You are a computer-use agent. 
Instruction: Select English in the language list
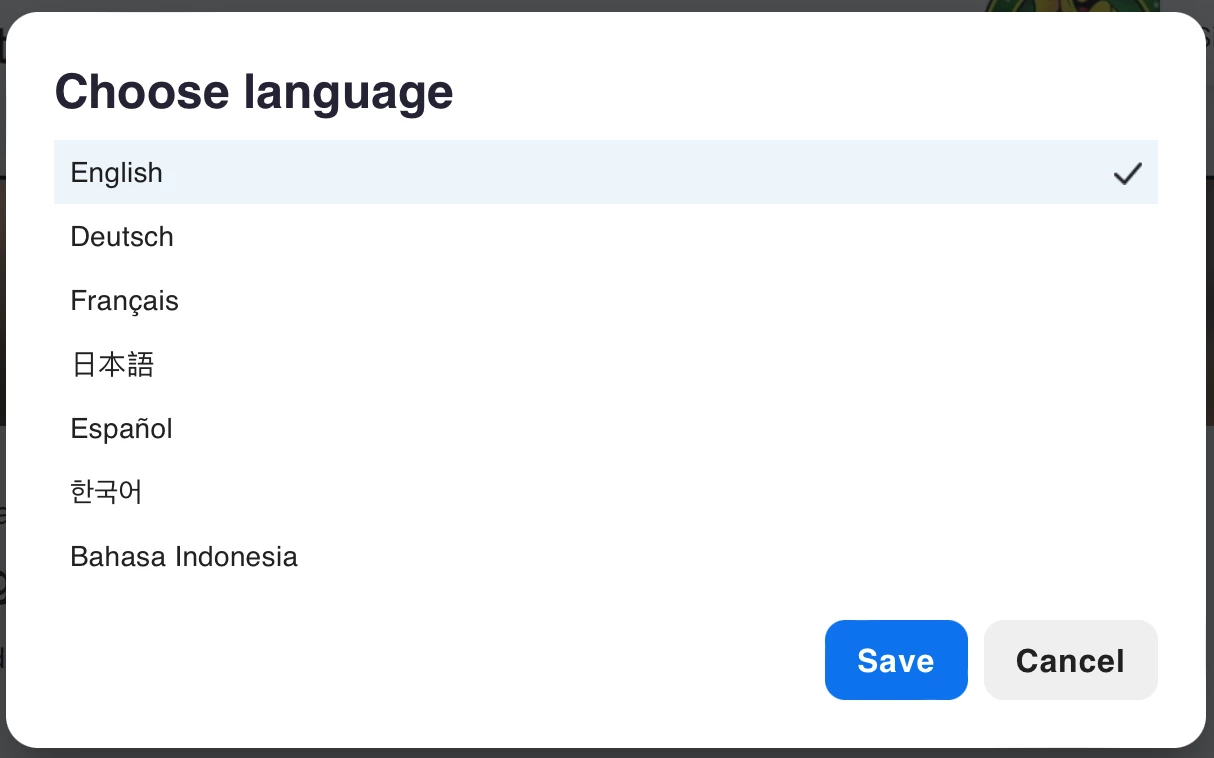606,172
